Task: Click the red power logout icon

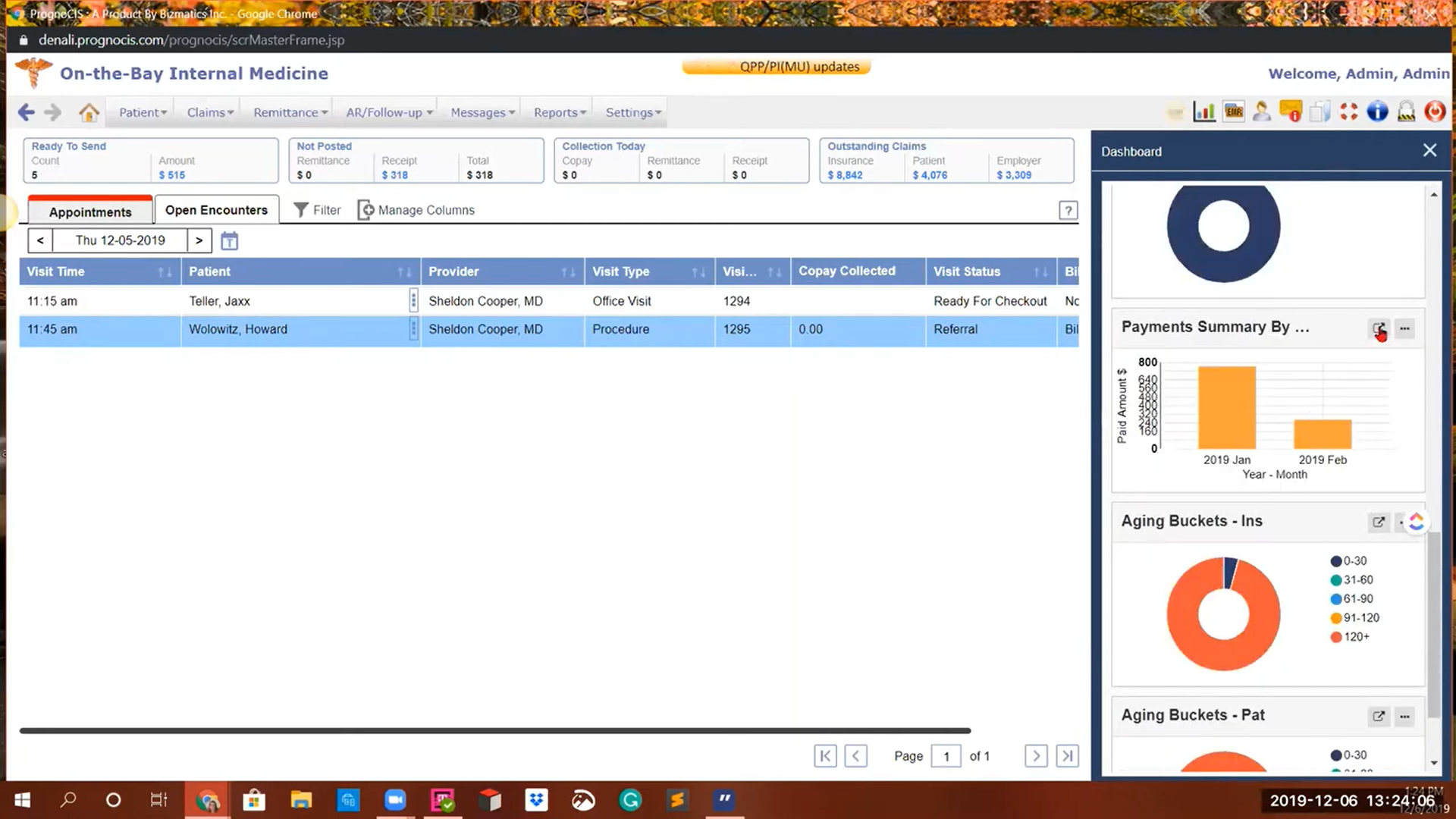Action: [1435, 112]
